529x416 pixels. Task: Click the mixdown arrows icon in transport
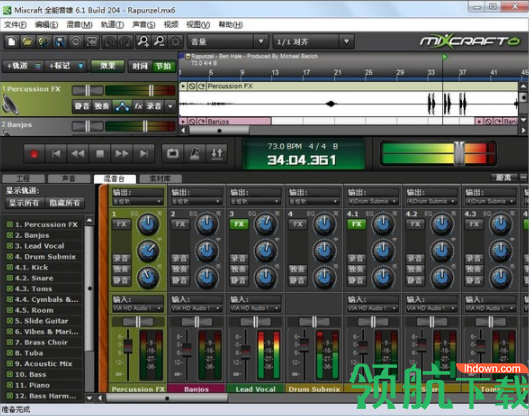[217, 154]
